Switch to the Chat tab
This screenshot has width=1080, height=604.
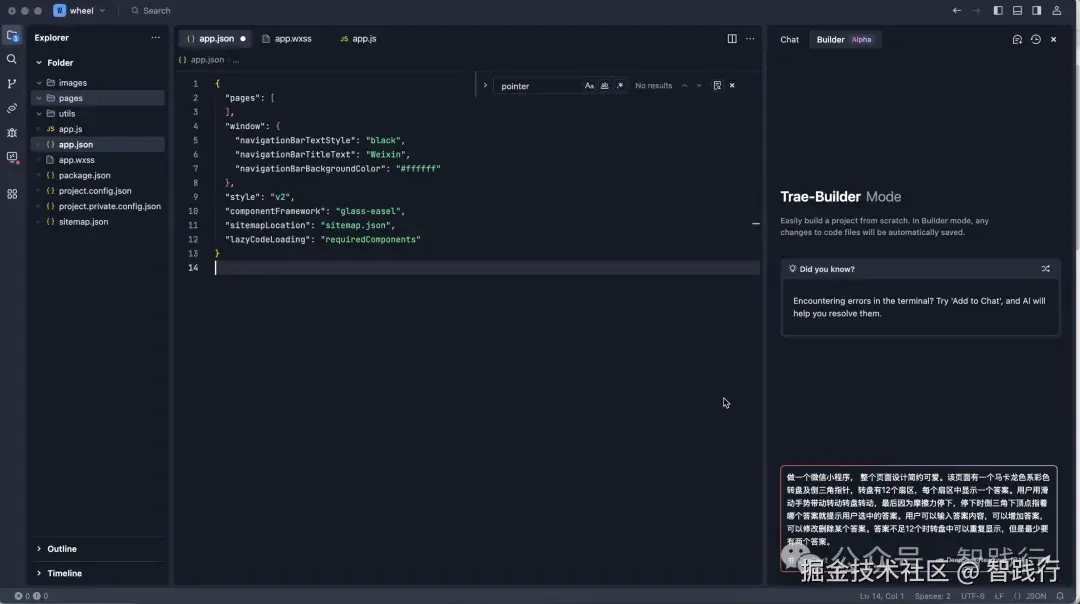pyautogui.click(x=789, y=39)
